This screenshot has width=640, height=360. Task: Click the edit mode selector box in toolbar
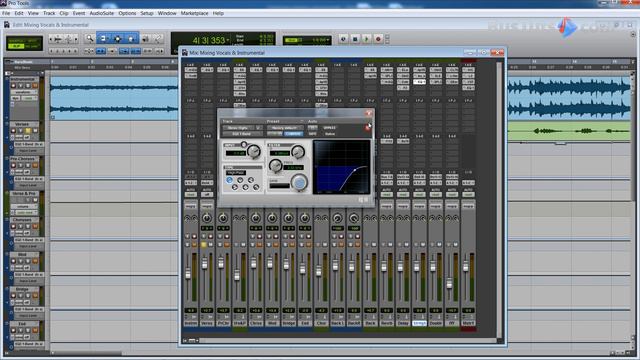24,43
